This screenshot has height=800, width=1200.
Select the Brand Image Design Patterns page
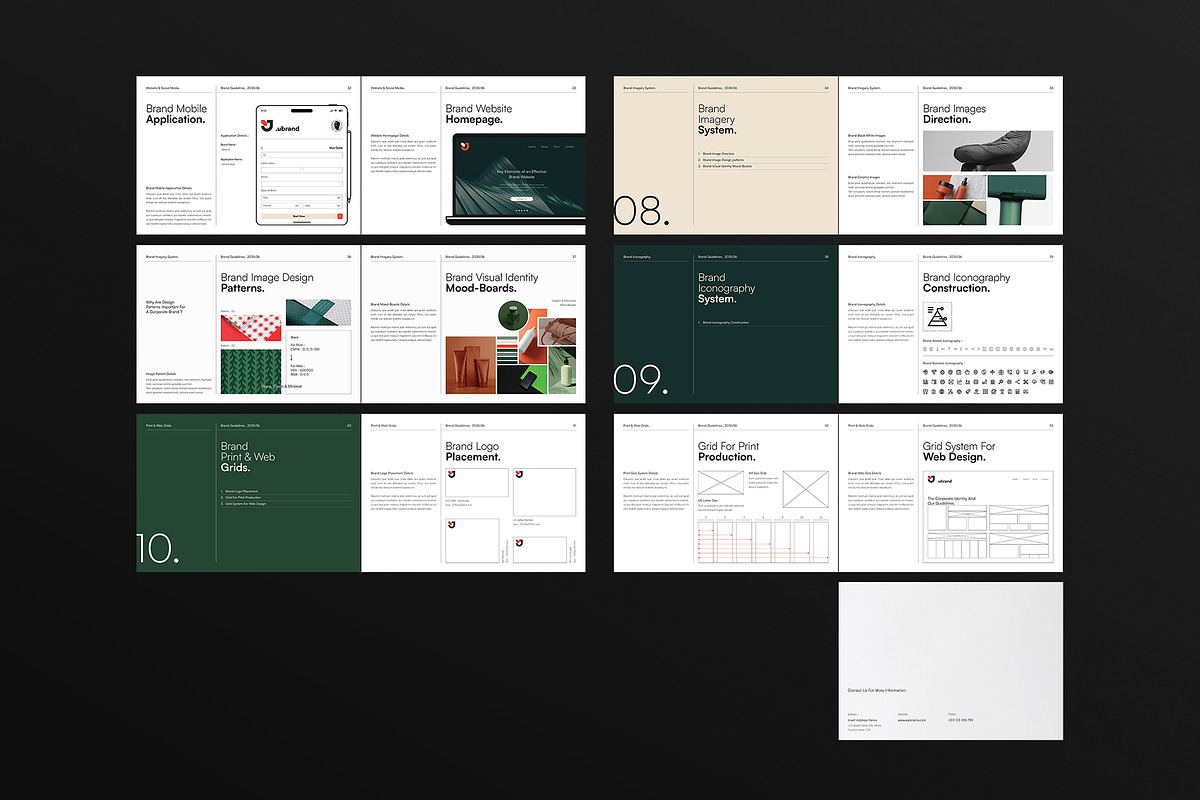point(249,324)
